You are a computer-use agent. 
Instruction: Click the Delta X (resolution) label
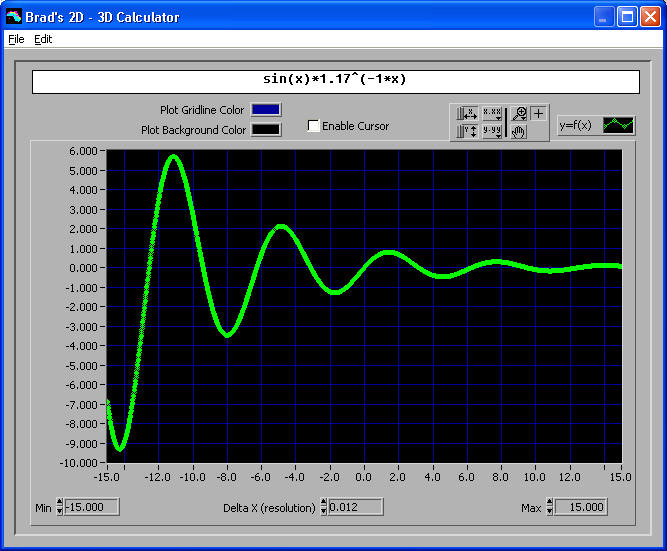(269, 508)
